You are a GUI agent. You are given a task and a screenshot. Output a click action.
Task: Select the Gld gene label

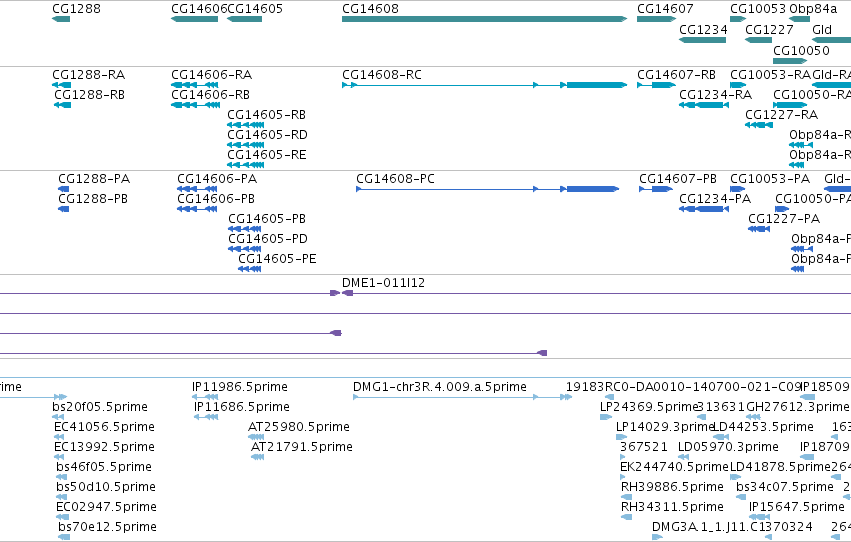click(x=822, y=29)
